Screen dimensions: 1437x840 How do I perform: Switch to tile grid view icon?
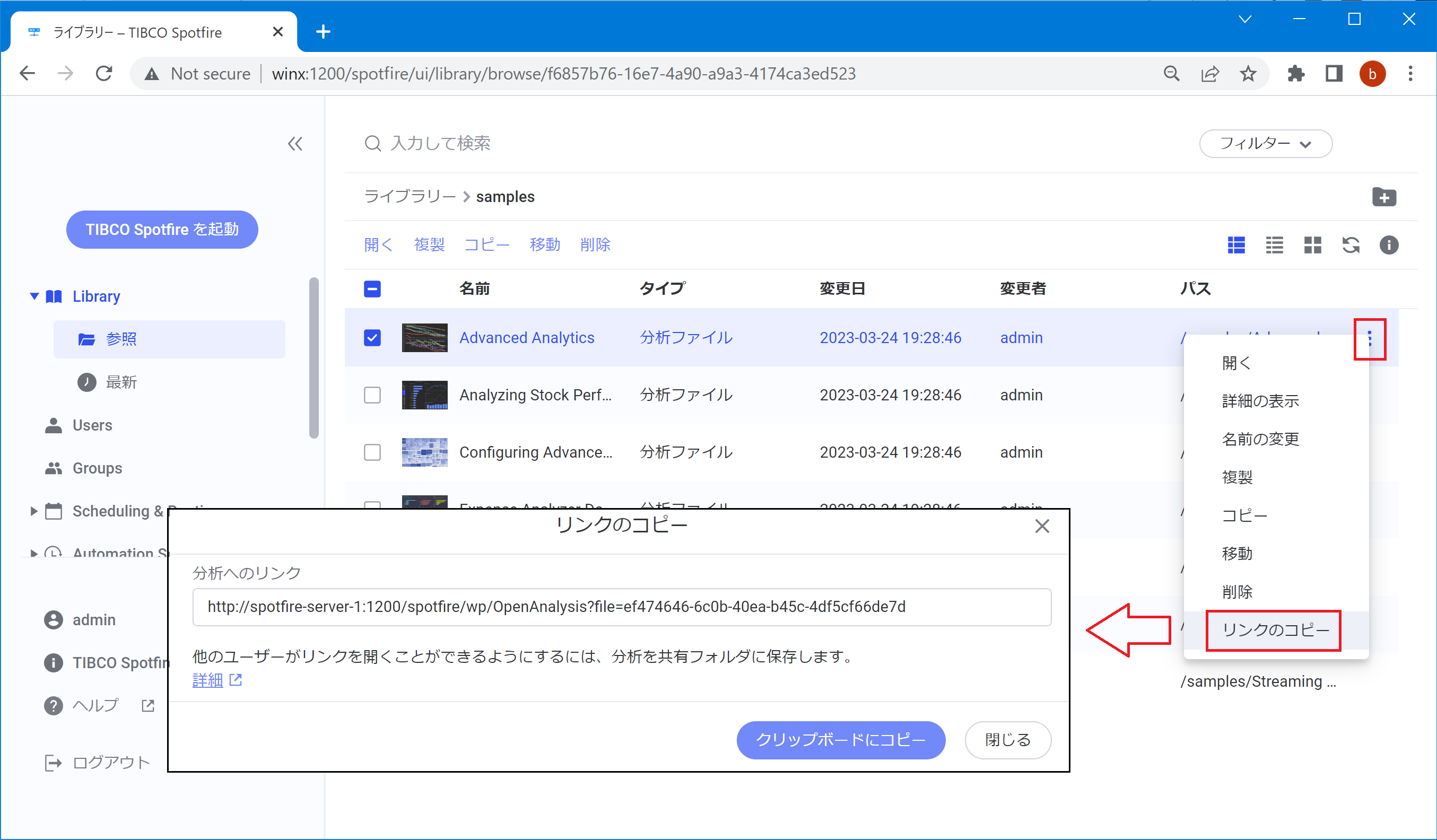1313,245
